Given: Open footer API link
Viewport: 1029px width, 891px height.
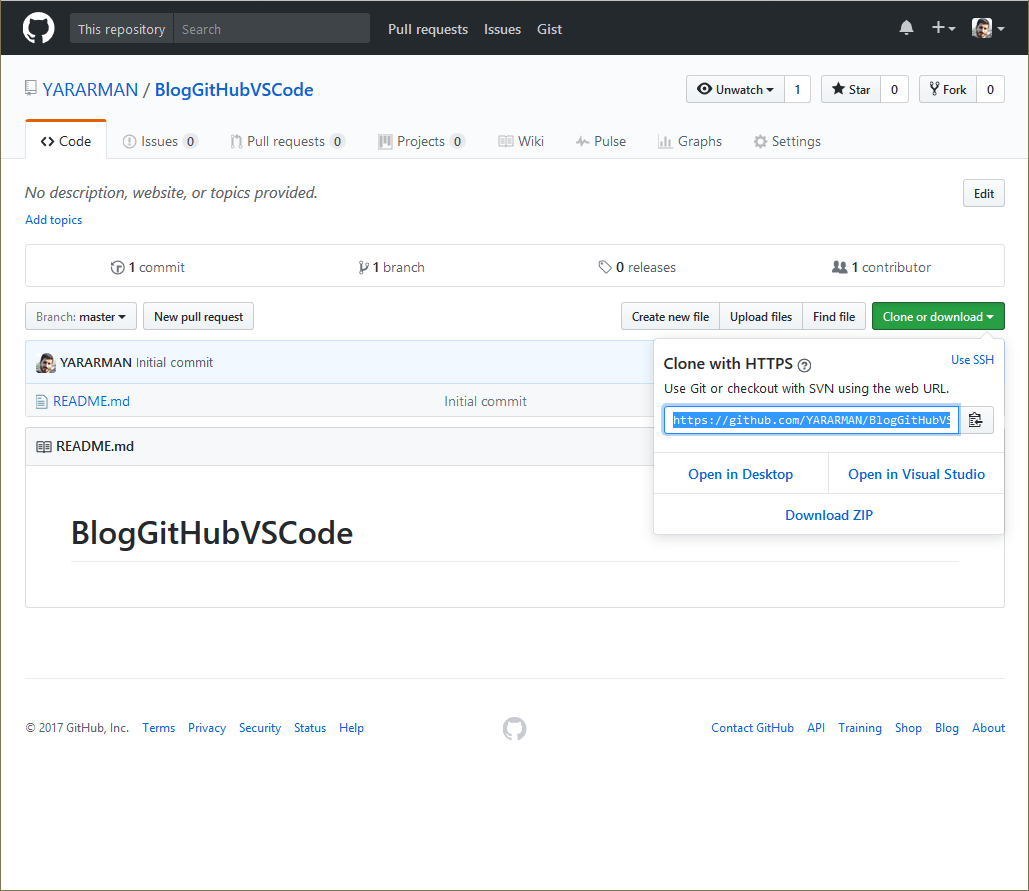Looking at the screenshot, I should [x=816, y=728].
